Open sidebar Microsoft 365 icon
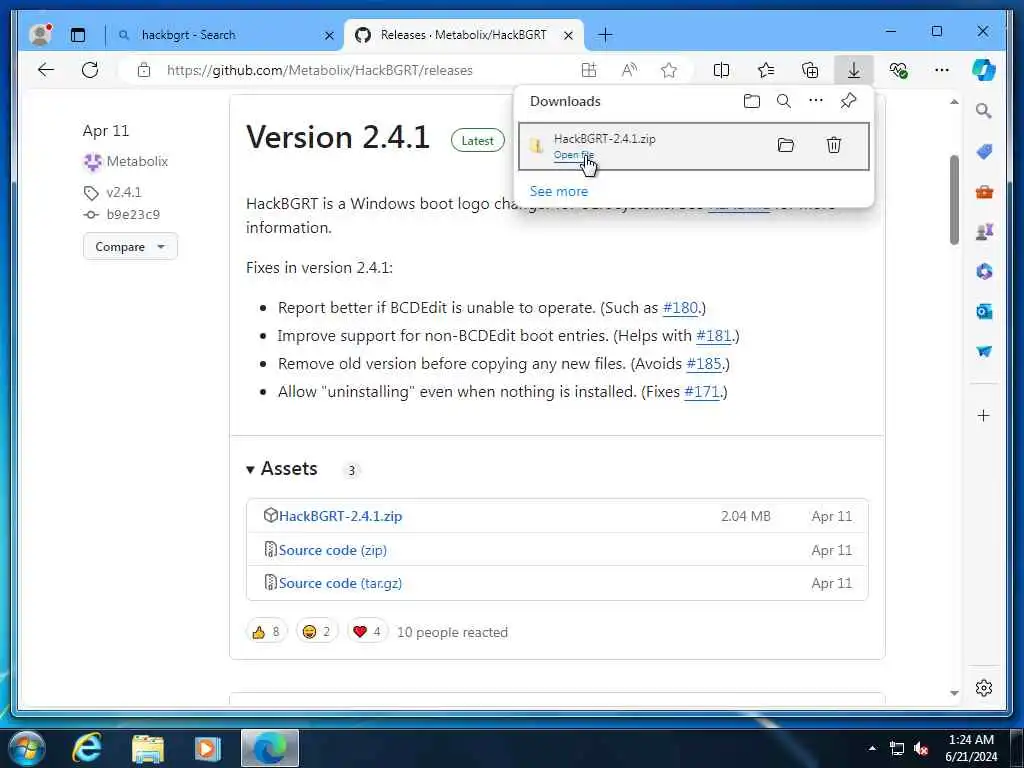The width and height of the screenshot is (1024, 768). tap(984, 271)
